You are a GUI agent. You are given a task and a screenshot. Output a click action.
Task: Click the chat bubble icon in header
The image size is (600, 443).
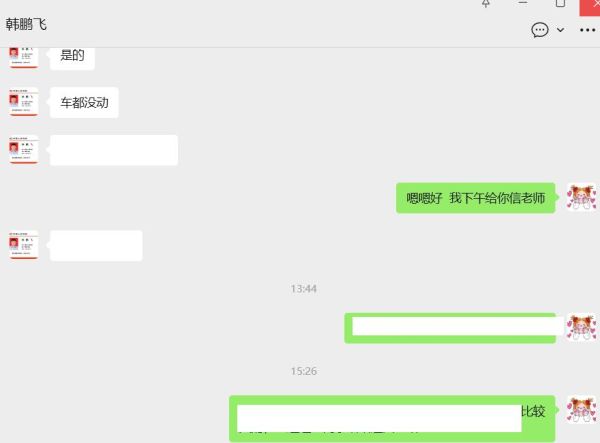[x=540, y=30]
